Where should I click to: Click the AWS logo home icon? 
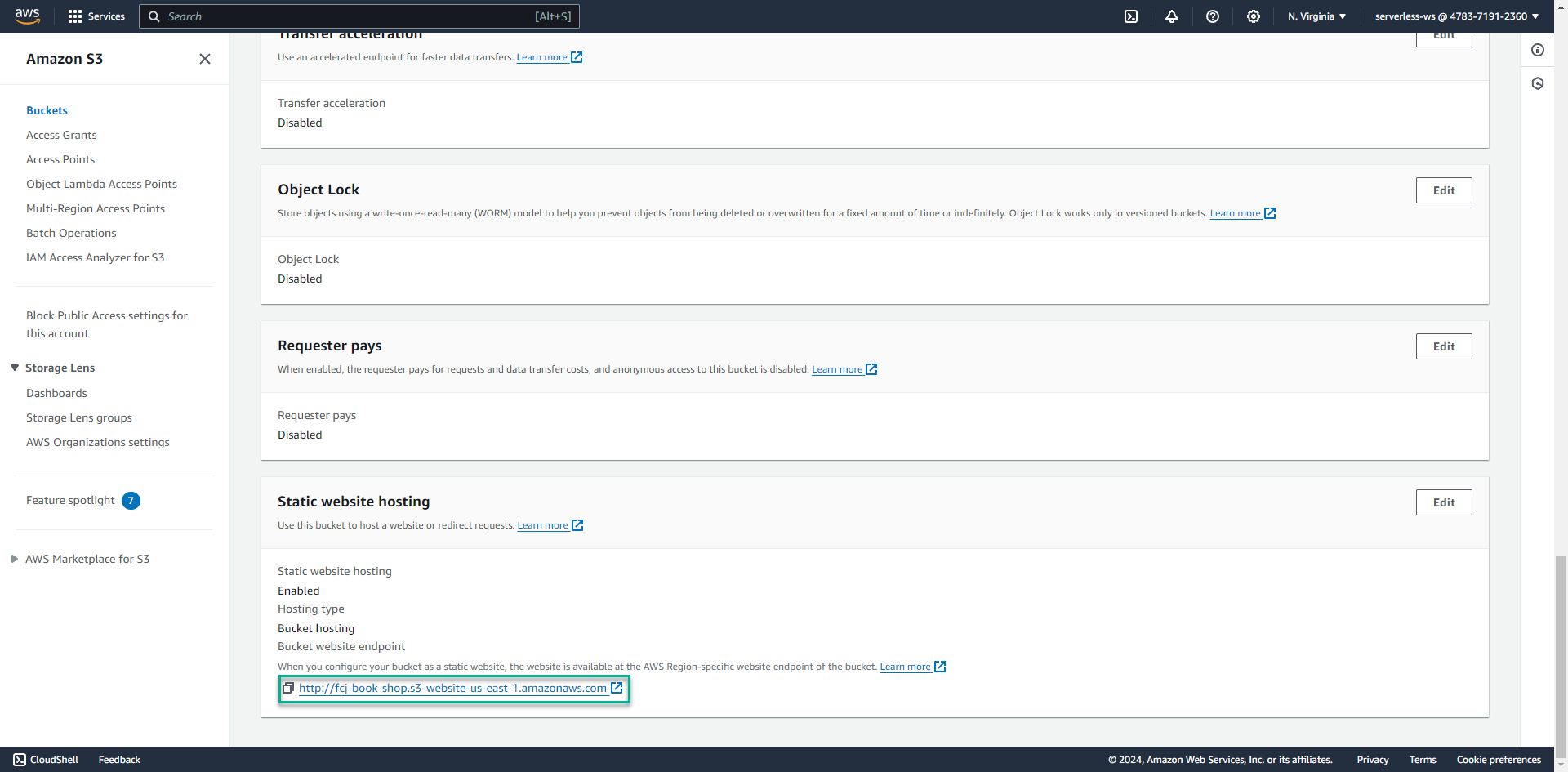pos(27,16)
